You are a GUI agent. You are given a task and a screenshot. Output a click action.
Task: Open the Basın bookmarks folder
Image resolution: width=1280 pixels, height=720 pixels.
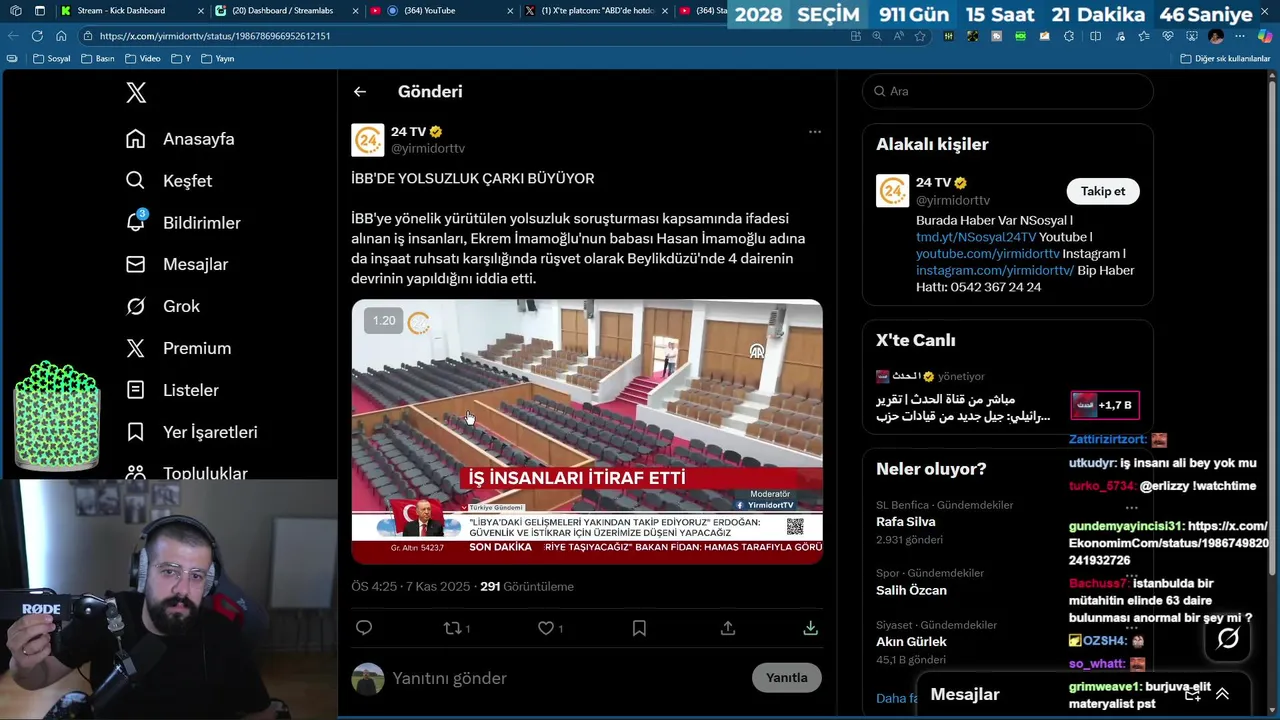click(98, 59)
